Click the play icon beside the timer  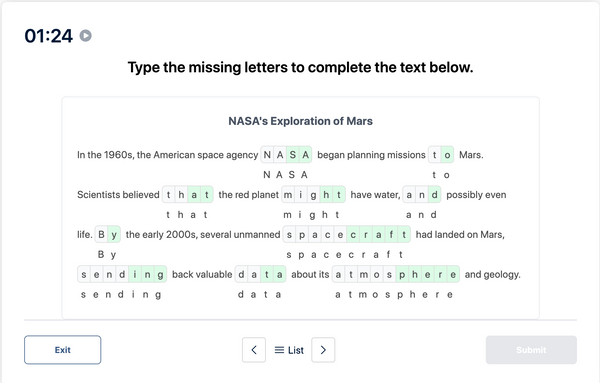(85, 36)
